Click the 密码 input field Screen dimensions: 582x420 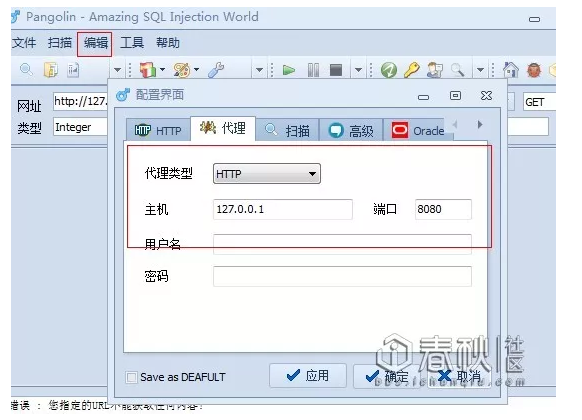pyautogui.click(x=342, y=276)
